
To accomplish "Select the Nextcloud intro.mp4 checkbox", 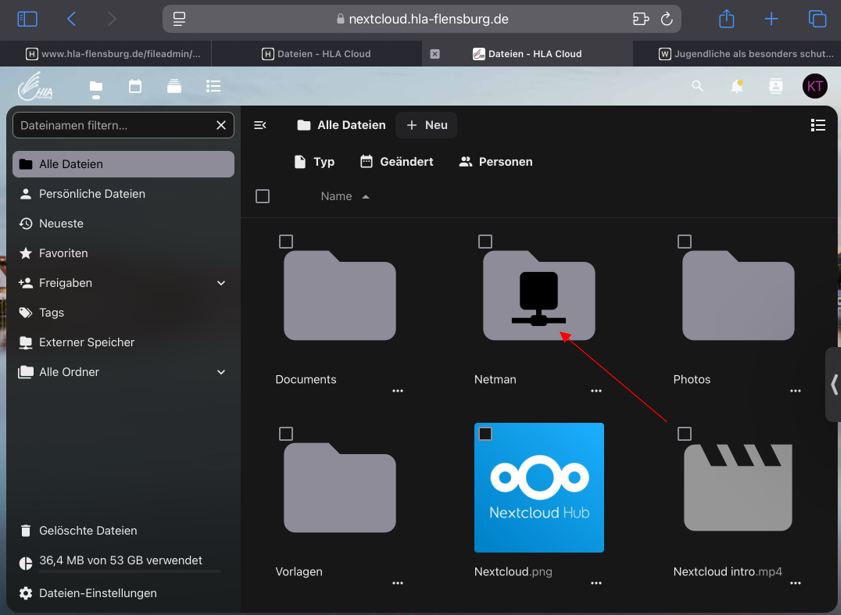I will [684, 433].
